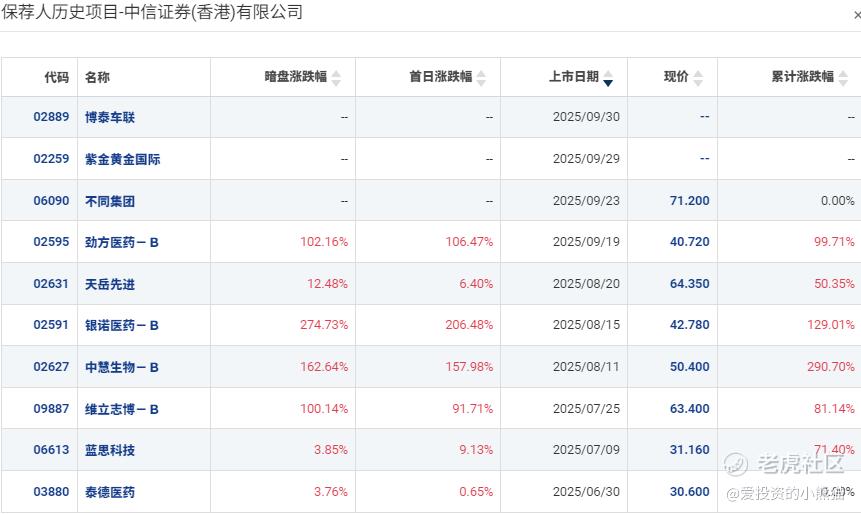Select the 6.40% first-day gain cell

pos(476,284)
